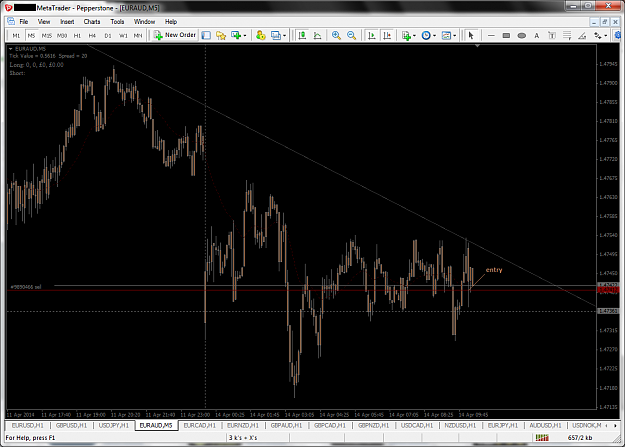
Task: Toggle auto scroll chart icon
Action: tap(371, 35)
